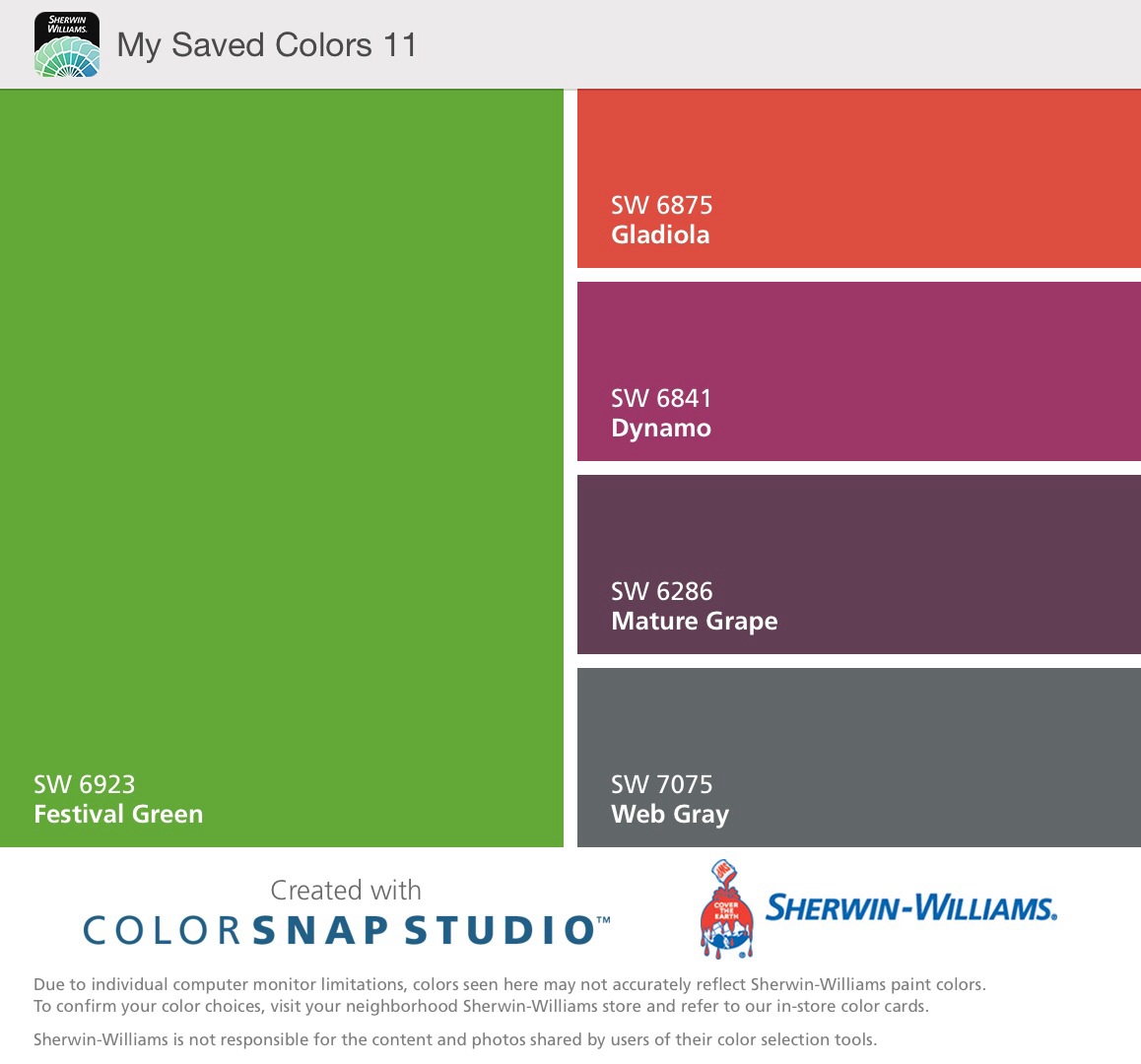Screen dimensions: 1141x1064
Task: Click the SW 7075 color code text
Action: (x=661, y=784)
